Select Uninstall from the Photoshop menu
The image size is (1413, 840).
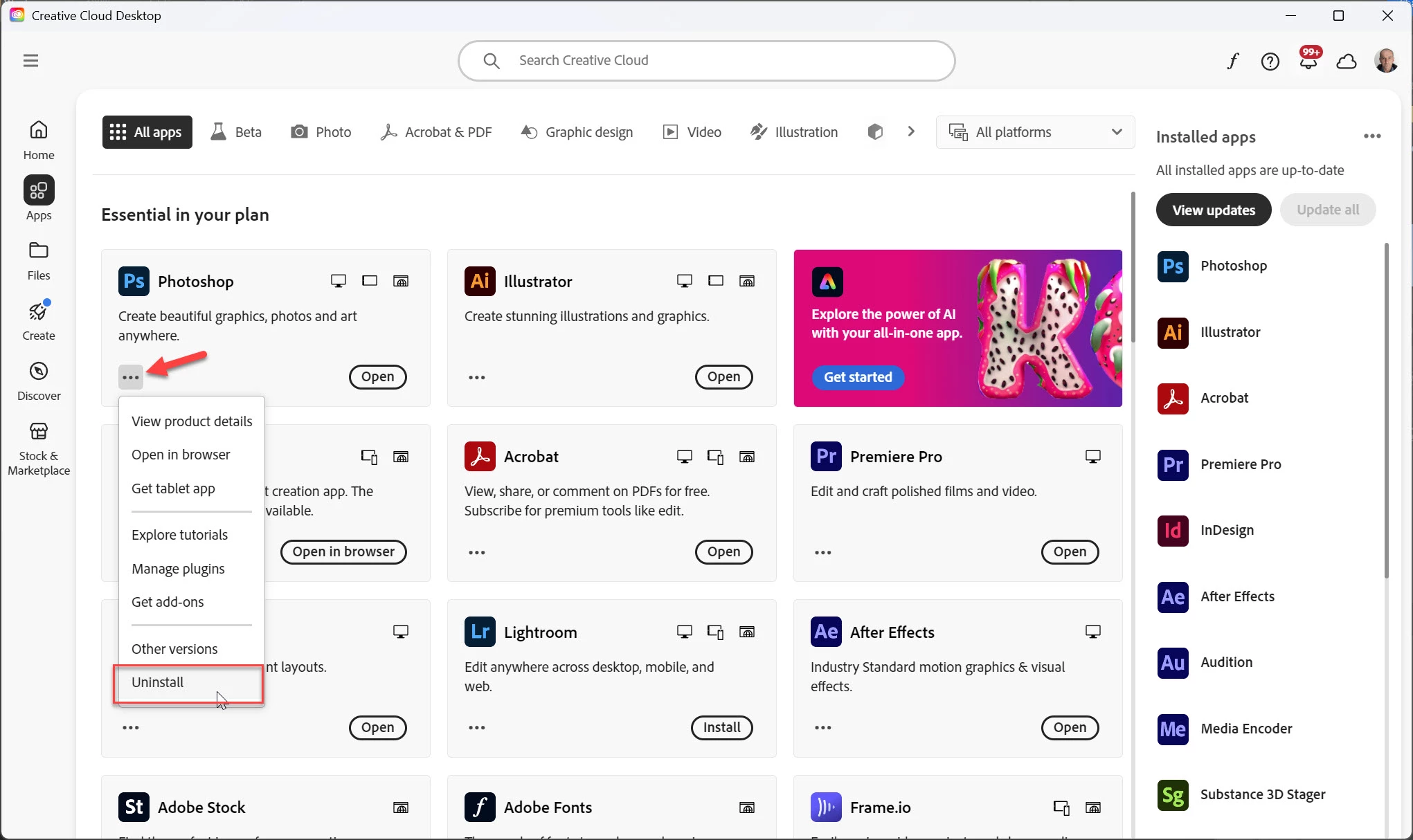(158, 682)
